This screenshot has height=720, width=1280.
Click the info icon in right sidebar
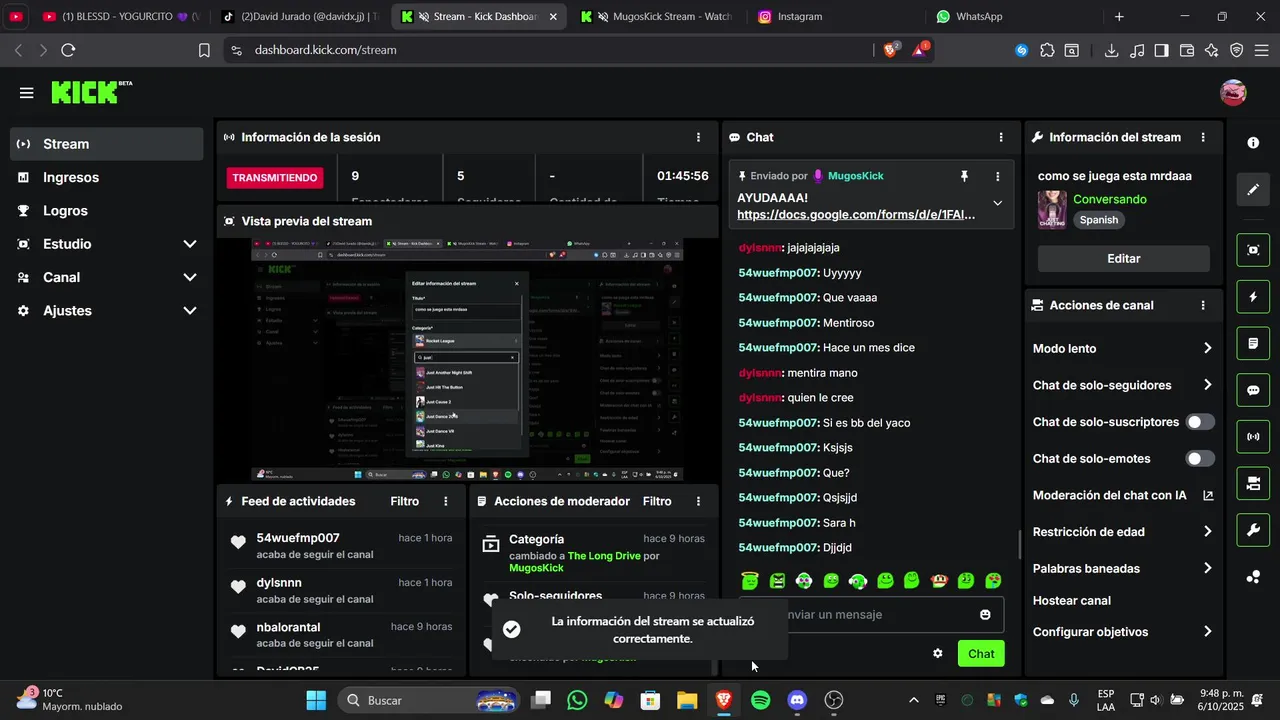pyautogui.click(x=1253, y=143)
